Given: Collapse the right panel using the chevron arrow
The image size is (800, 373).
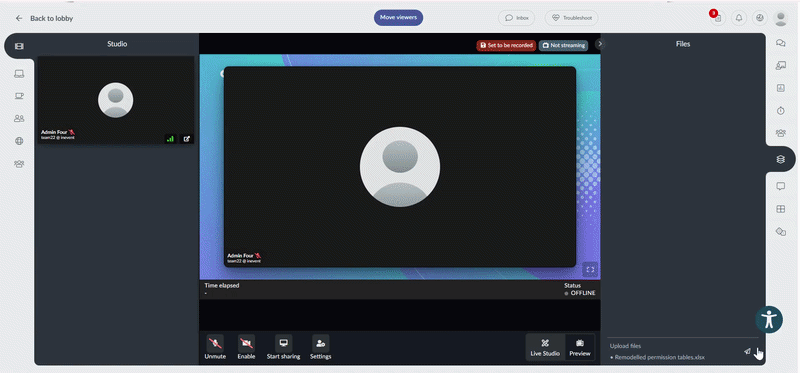Looking at the screenshot, I should pos(600,44).
